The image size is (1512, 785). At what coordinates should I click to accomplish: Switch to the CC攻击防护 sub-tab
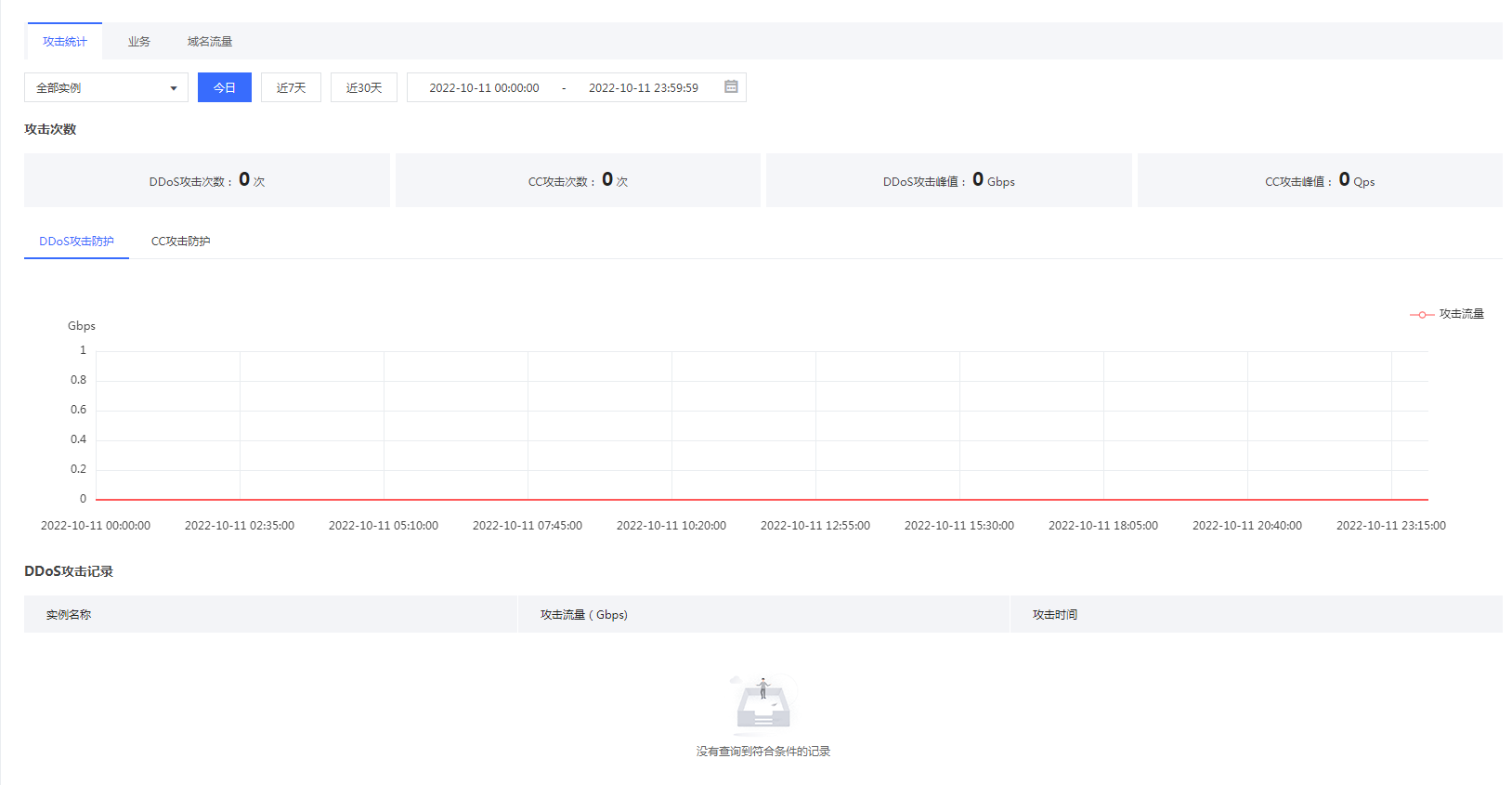pos(180,242)
